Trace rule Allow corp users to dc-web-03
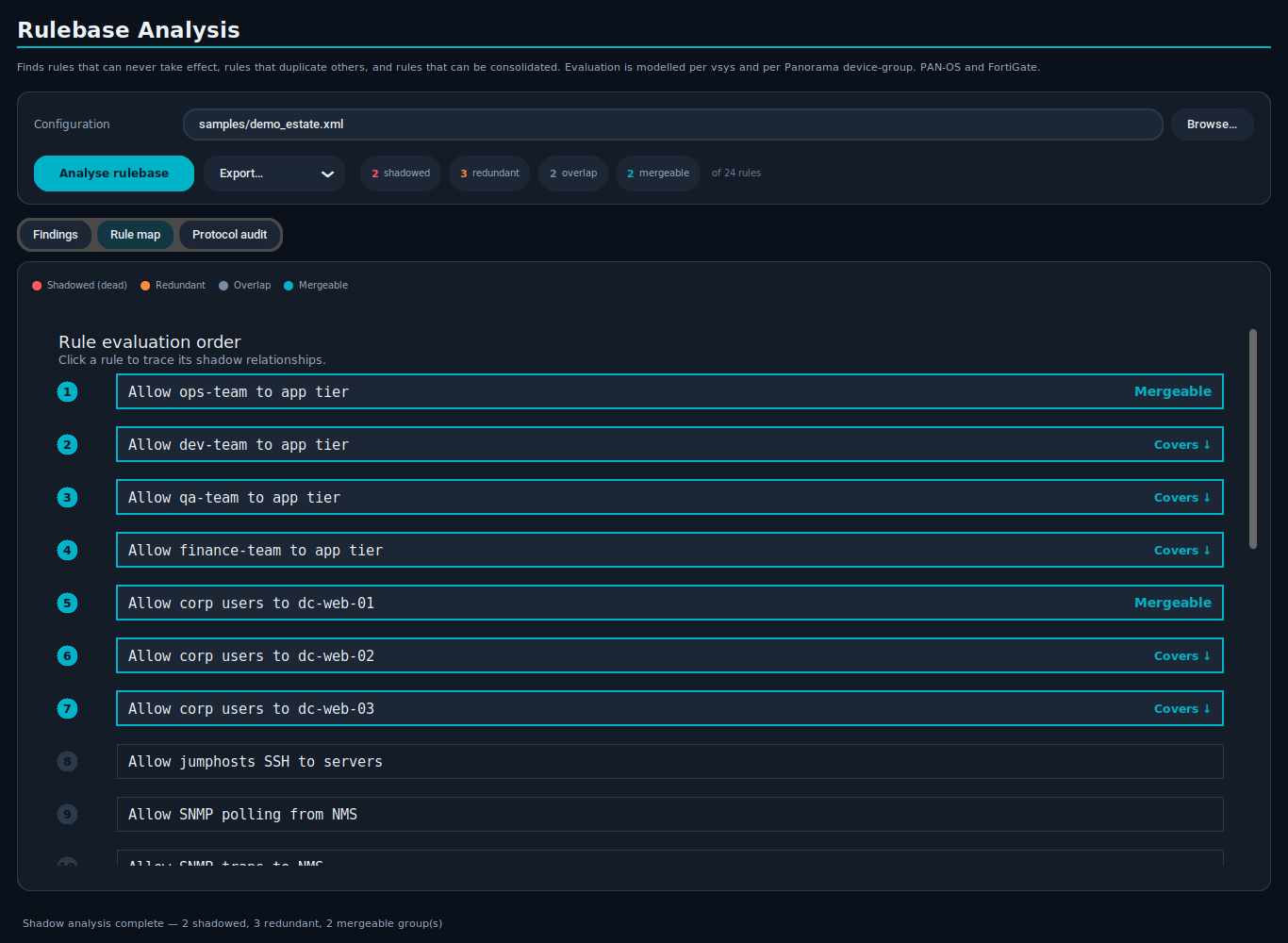Image resolution: width=1288 pixels, height=943 pixels. pyautogui.click(x=669, y=708)
